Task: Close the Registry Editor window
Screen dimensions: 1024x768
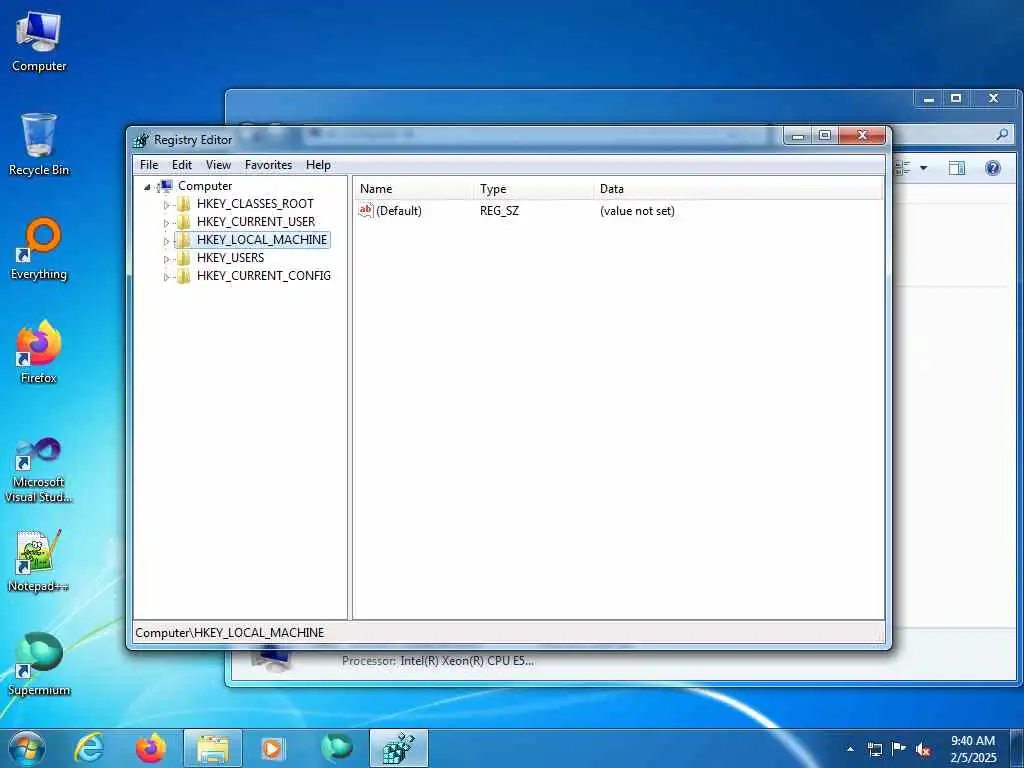Action: pyautogui.click(x=862, y=135)
